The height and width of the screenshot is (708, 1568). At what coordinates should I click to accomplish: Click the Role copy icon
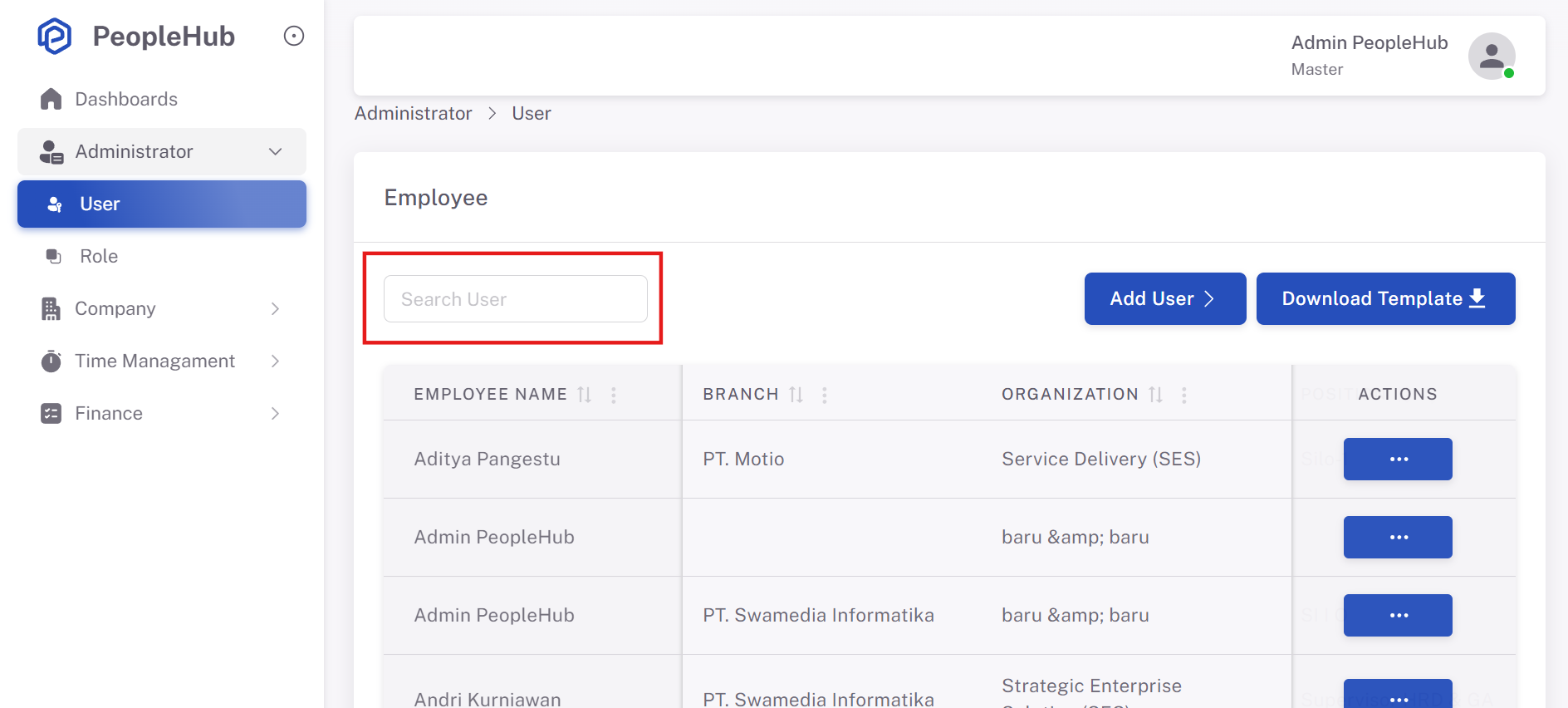54,256
